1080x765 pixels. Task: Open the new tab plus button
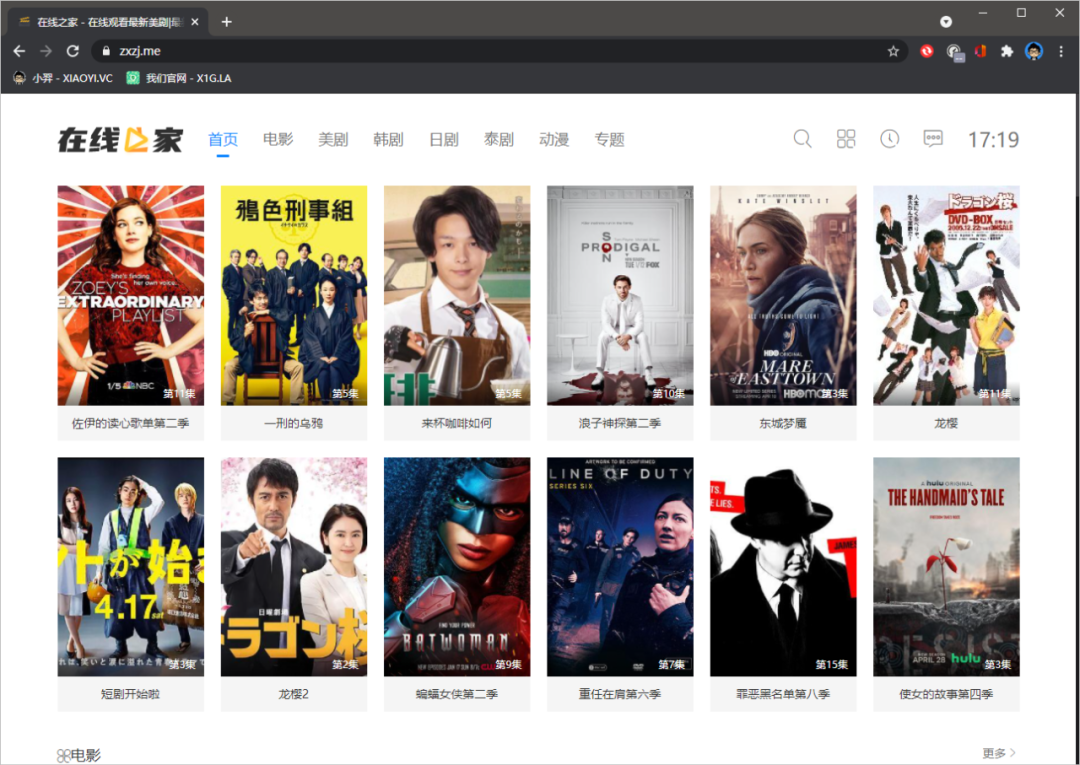click(227, 22)
